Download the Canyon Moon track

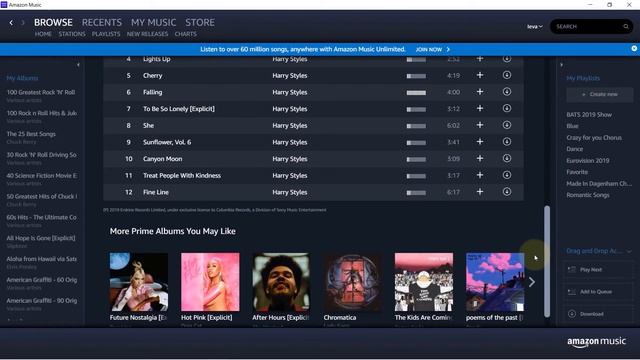tap(507, 158)
